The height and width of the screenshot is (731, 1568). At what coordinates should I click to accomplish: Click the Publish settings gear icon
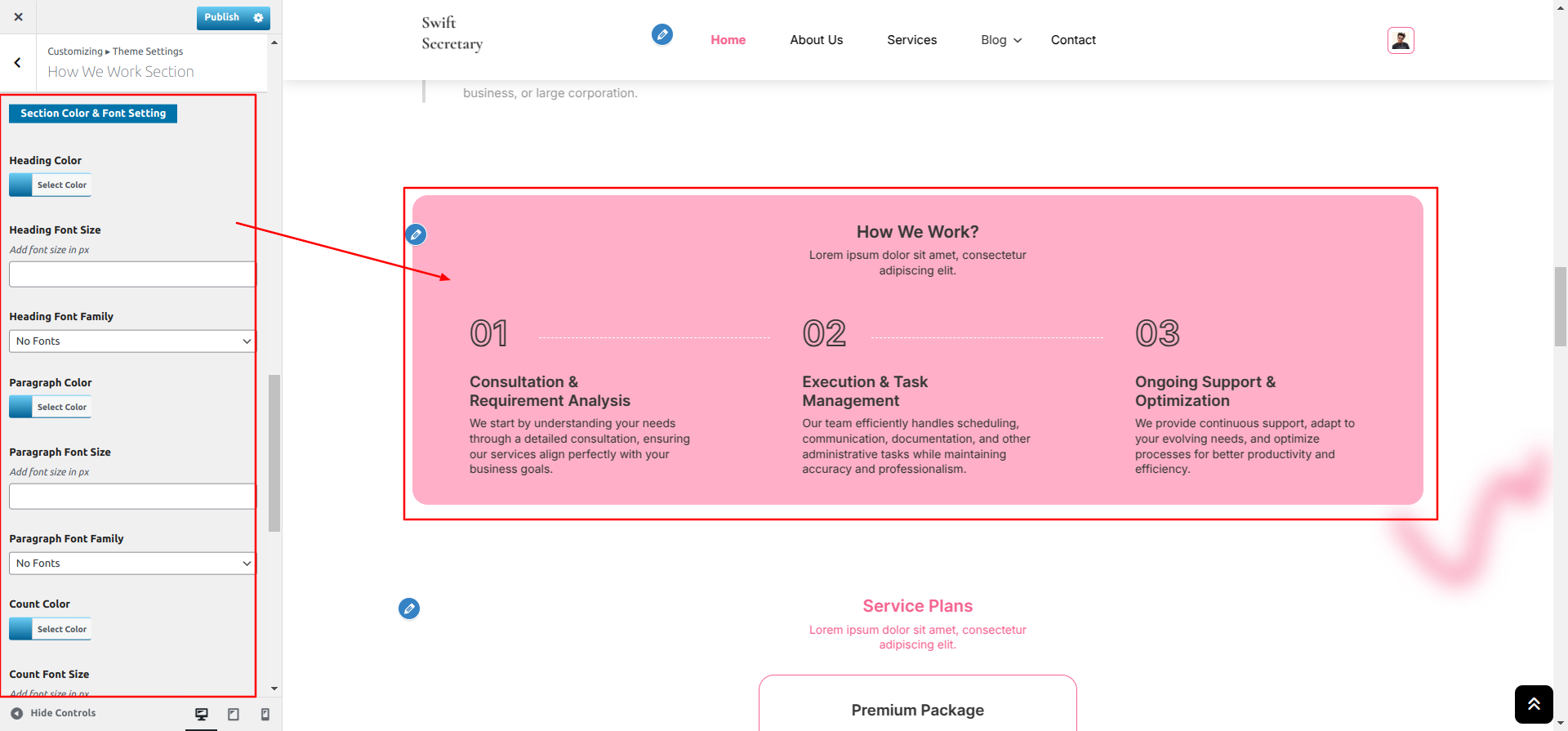coord(259,17)
